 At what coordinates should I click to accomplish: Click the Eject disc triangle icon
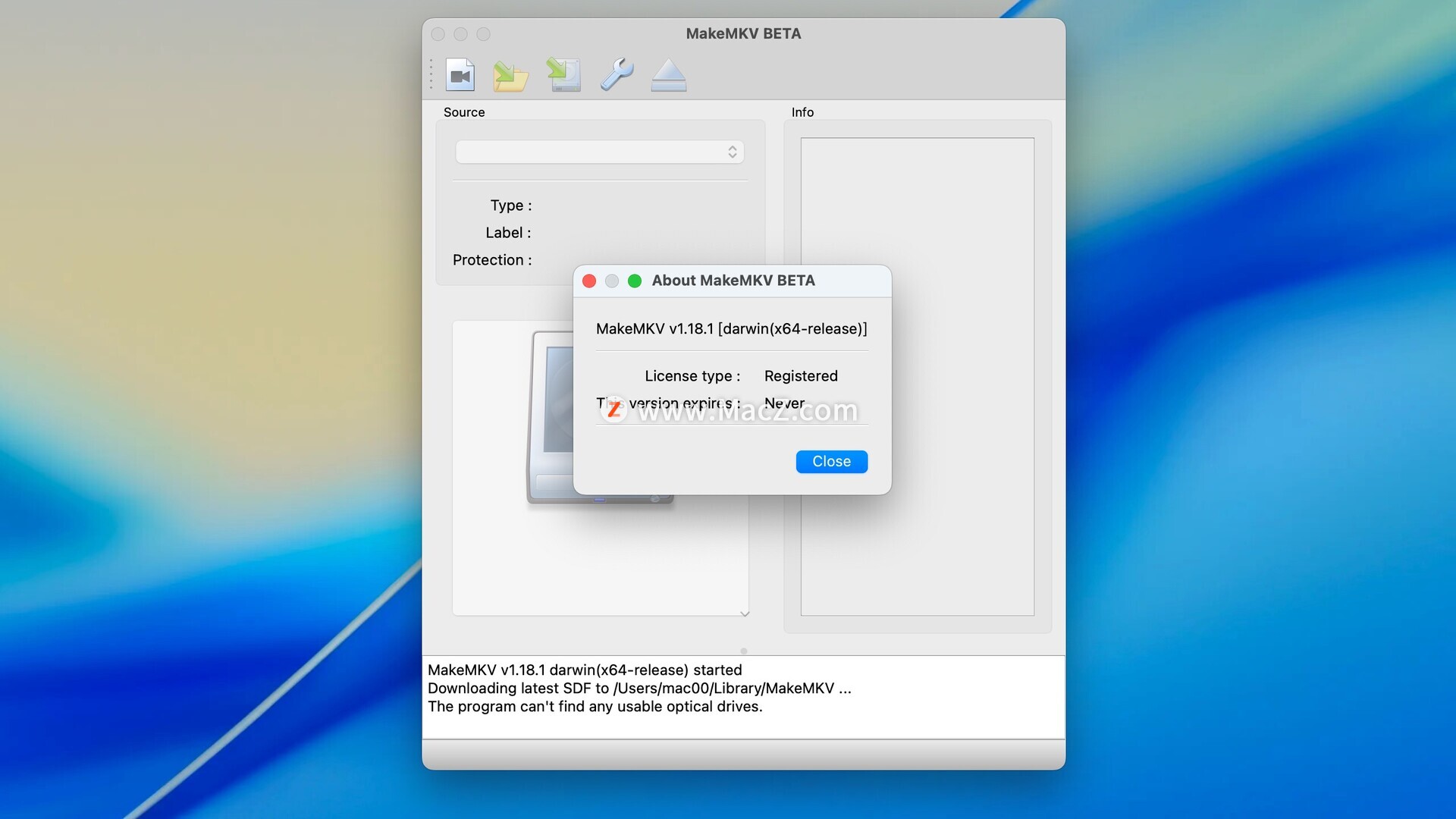coord(668,75)
